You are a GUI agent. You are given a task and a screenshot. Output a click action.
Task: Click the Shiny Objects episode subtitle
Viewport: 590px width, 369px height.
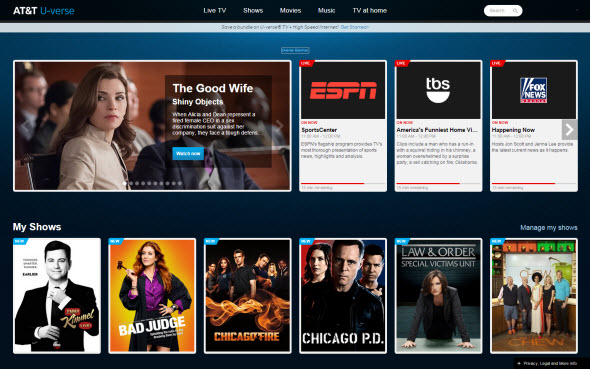point(198,102)
